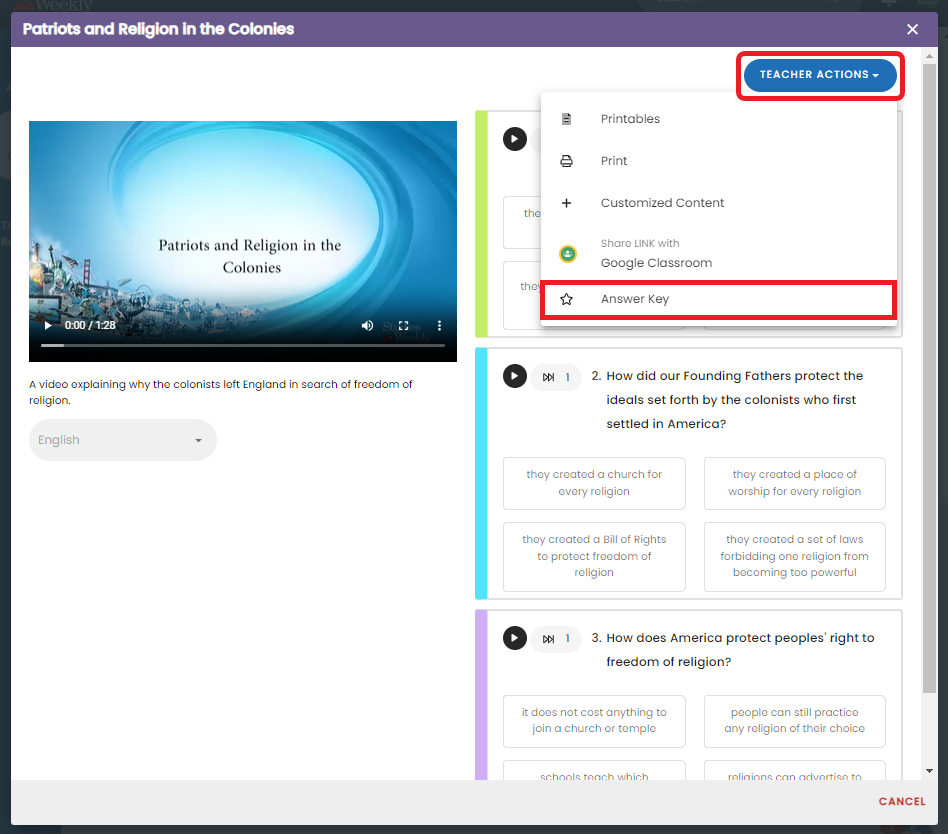Expand the Teacher Actions dropdown
This screenshot has height=834, width=948.
coord(819,75)
